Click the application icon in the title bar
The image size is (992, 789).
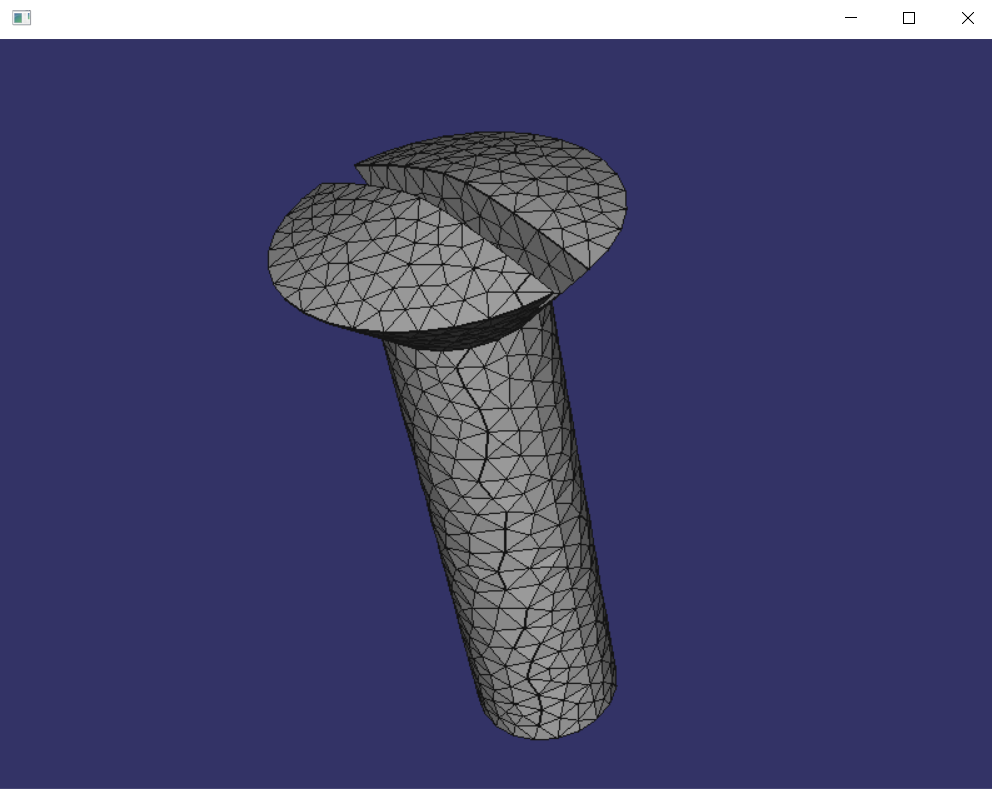point(22,17)
